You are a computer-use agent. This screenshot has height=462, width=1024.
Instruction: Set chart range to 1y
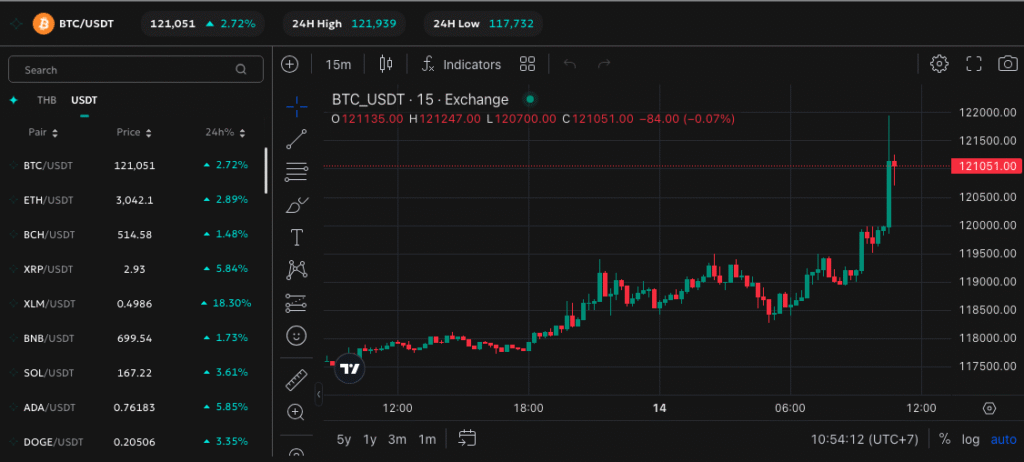[370, 439]
